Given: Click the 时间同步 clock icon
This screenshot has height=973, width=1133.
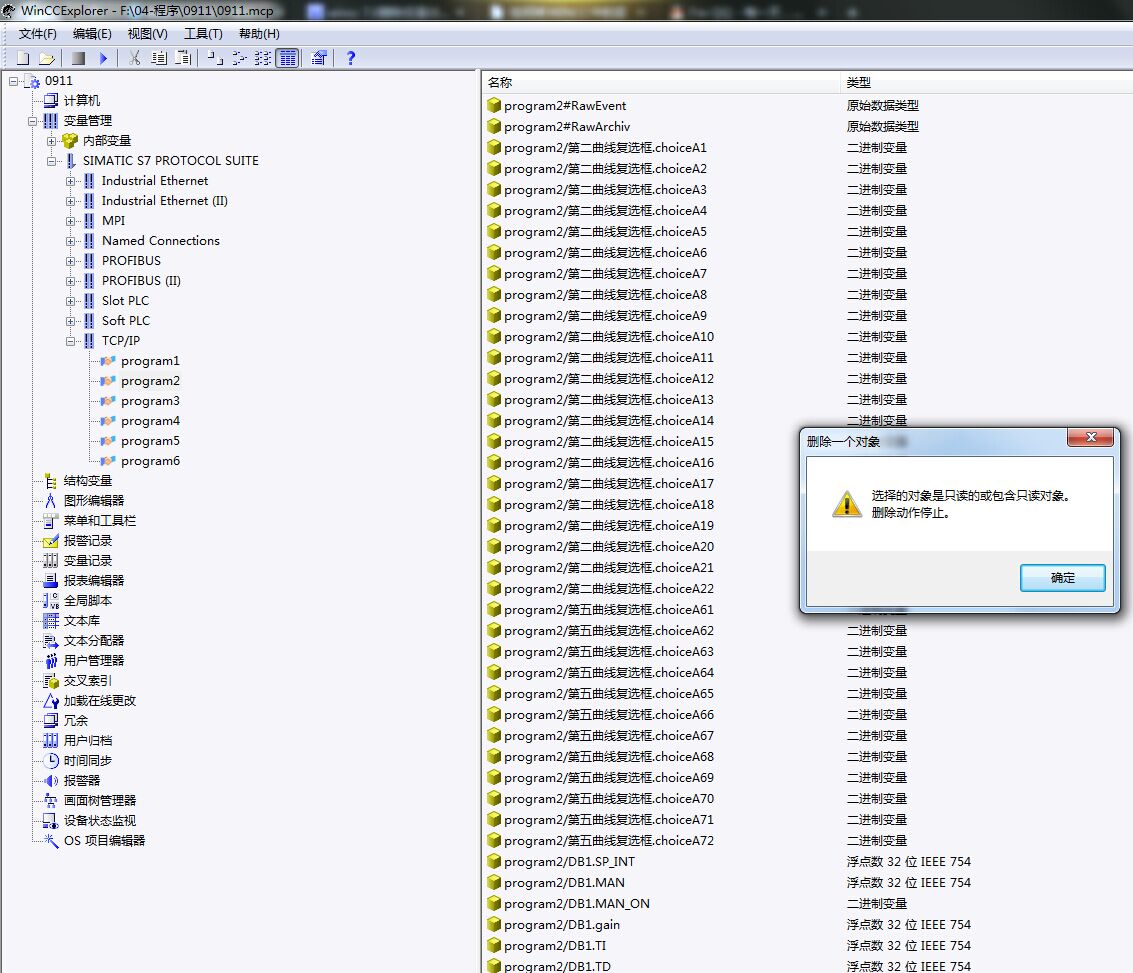Looking at the screenshot, I should pos(51,761).
